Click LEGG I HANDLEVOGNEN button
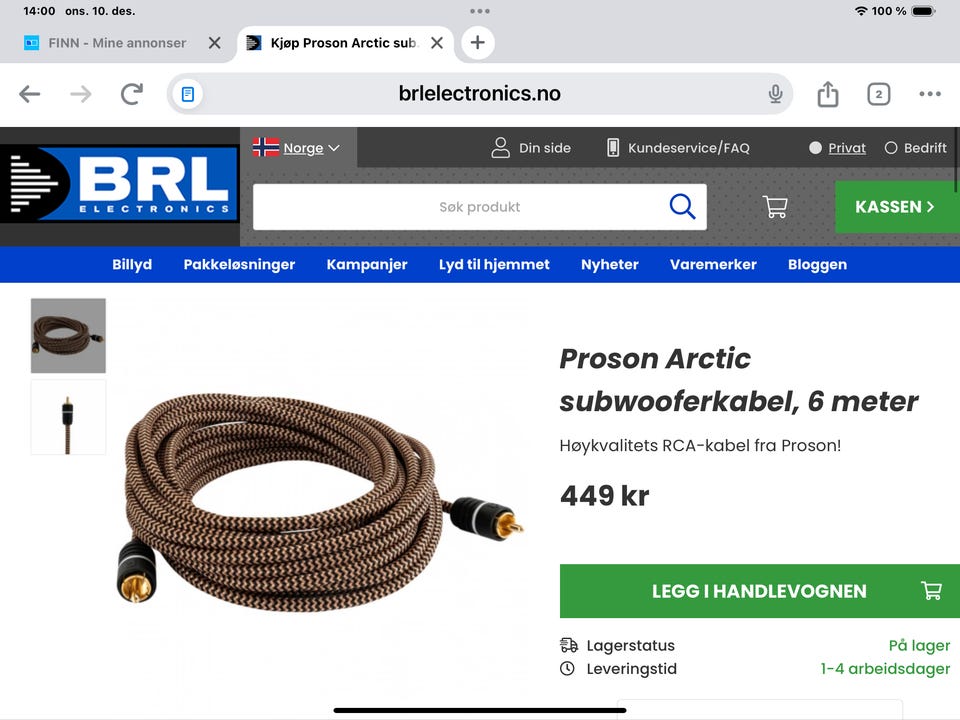The image size is (960, 720). click(759, 591)
